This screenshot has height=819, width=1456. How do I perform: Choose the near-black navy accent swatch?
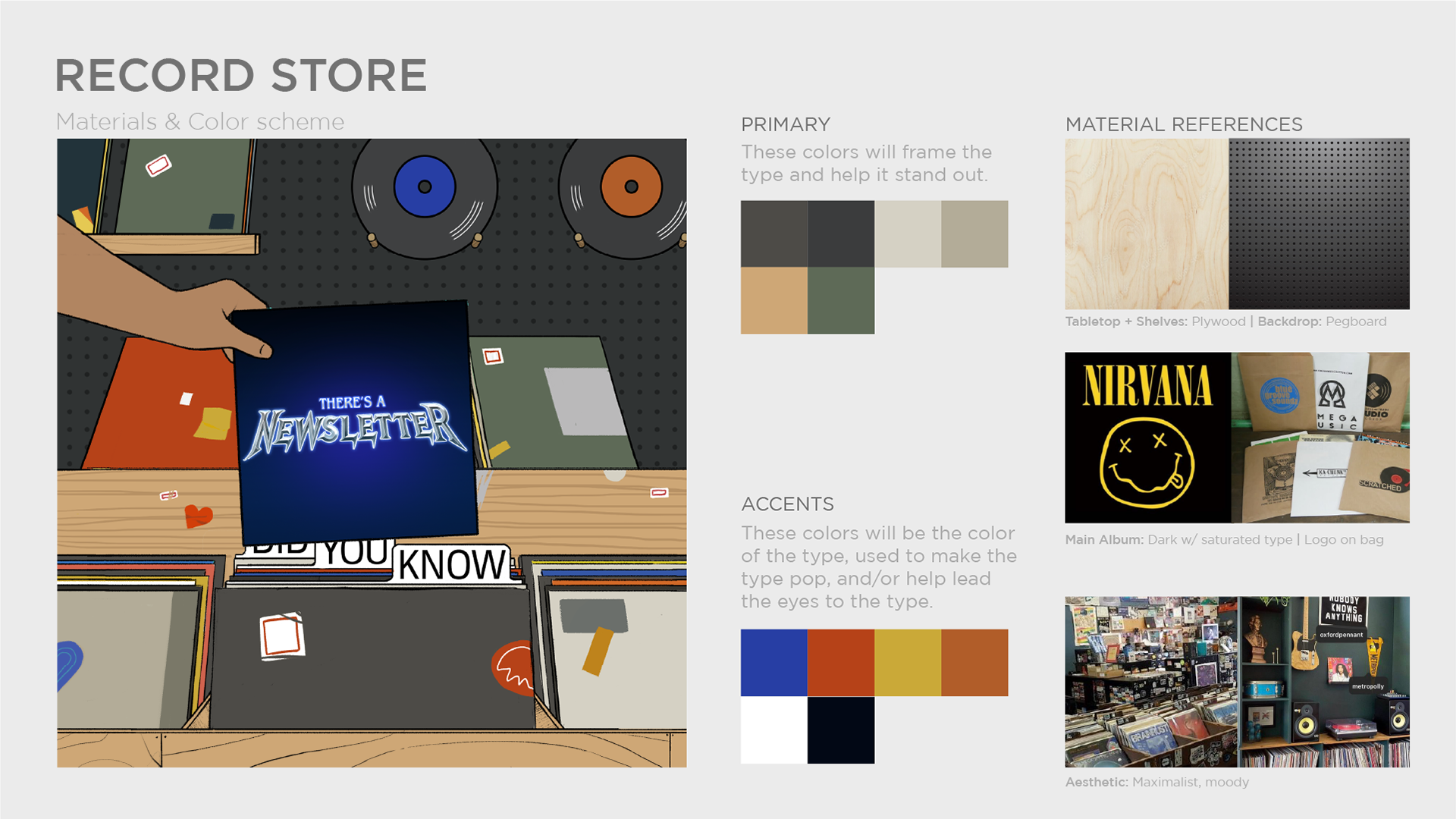(x=841, y=730)
